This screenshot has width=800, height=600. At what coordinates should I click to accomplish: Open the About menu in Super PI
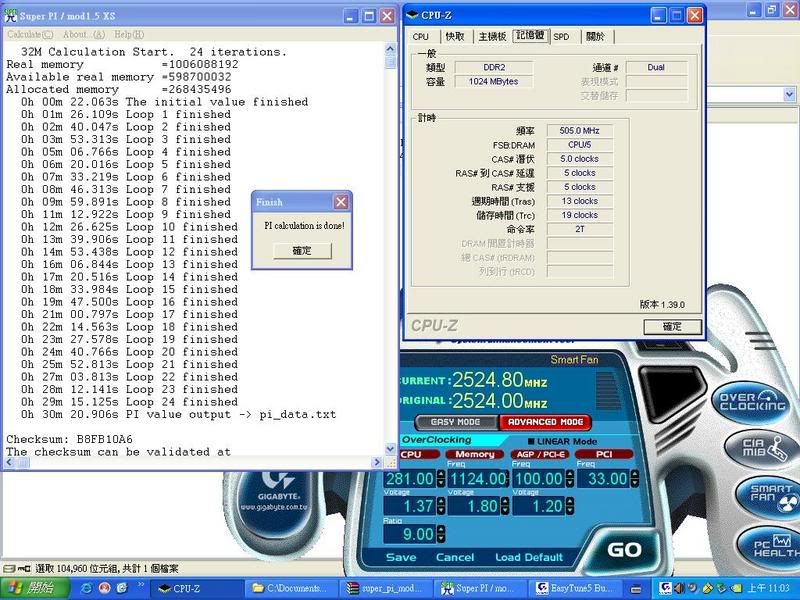point(84,35)
